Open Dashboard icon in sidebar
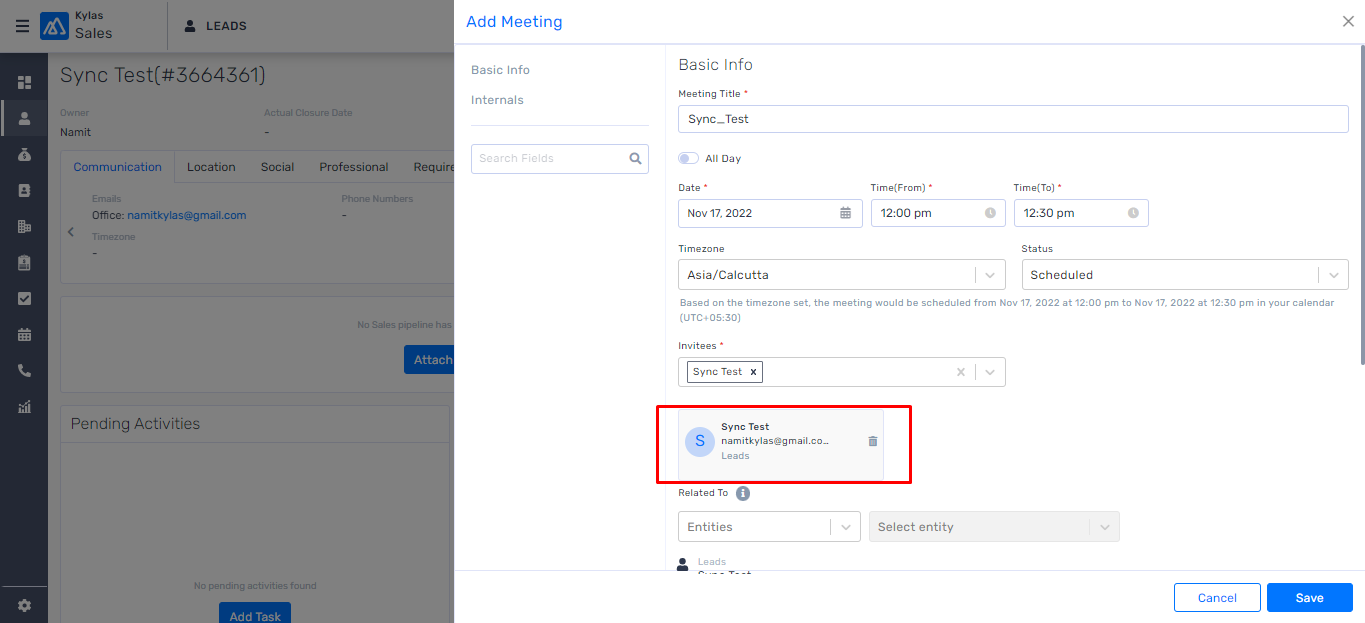The width and height of the screenshot is (1365, 623). (24, 82)
